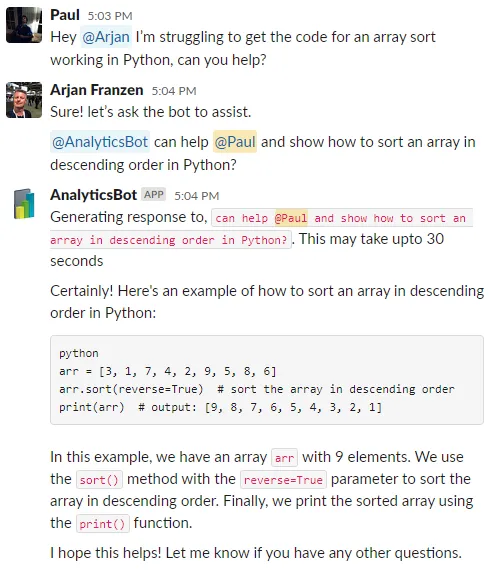Screen dimensions: 495x570
Task: Open Paul's sender name
Action: tap(65, 15)
